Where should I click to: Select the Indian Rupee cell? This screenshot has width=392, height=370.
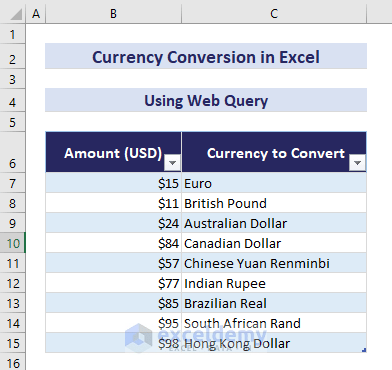tap(274, 283)
